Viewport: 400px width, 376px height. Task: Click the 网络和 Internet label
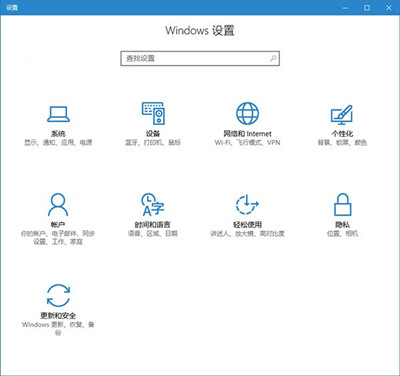(247, 134)
